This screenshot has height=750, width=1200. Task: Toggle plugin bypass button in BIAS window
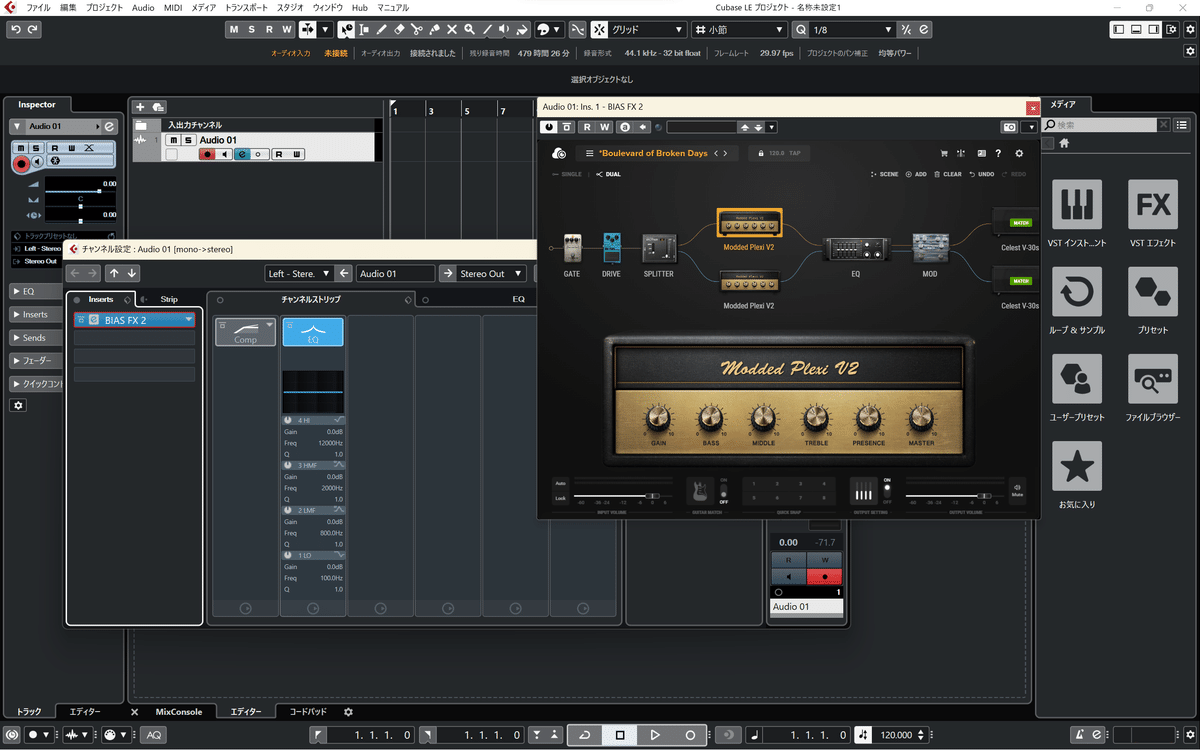567,127
